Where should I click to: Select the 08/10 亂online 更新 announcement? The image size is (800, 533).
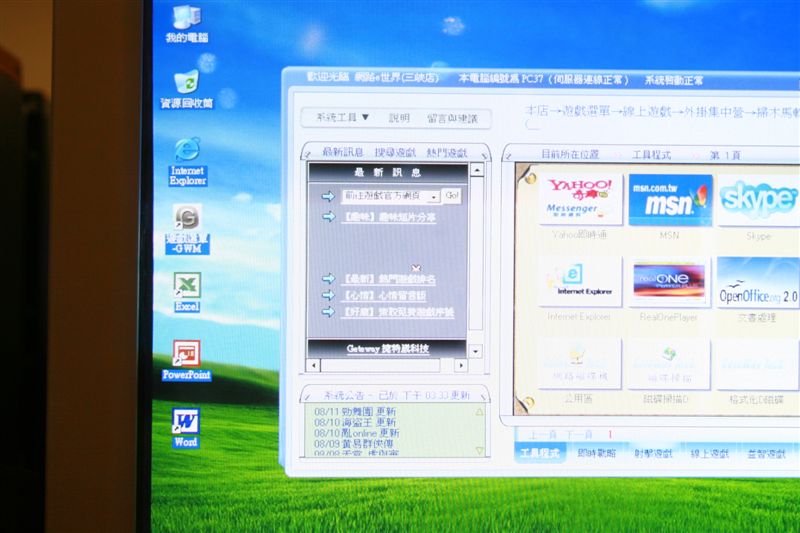click(356, 433)
